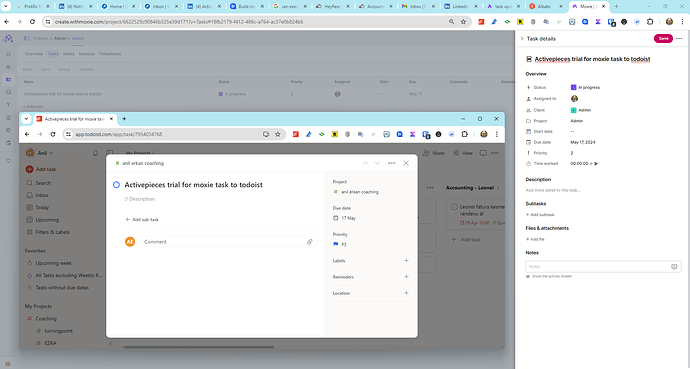The width and height of the screenshot is (690, 369).
Task: Open Today in Todoist sidebar
Action: point(37,208)
